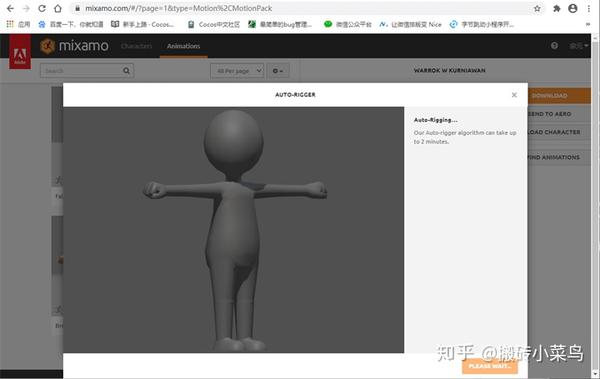Close the Auto-Rigger dialog
The height and width of the screenshot is (379, 600).
coord(514,95)
